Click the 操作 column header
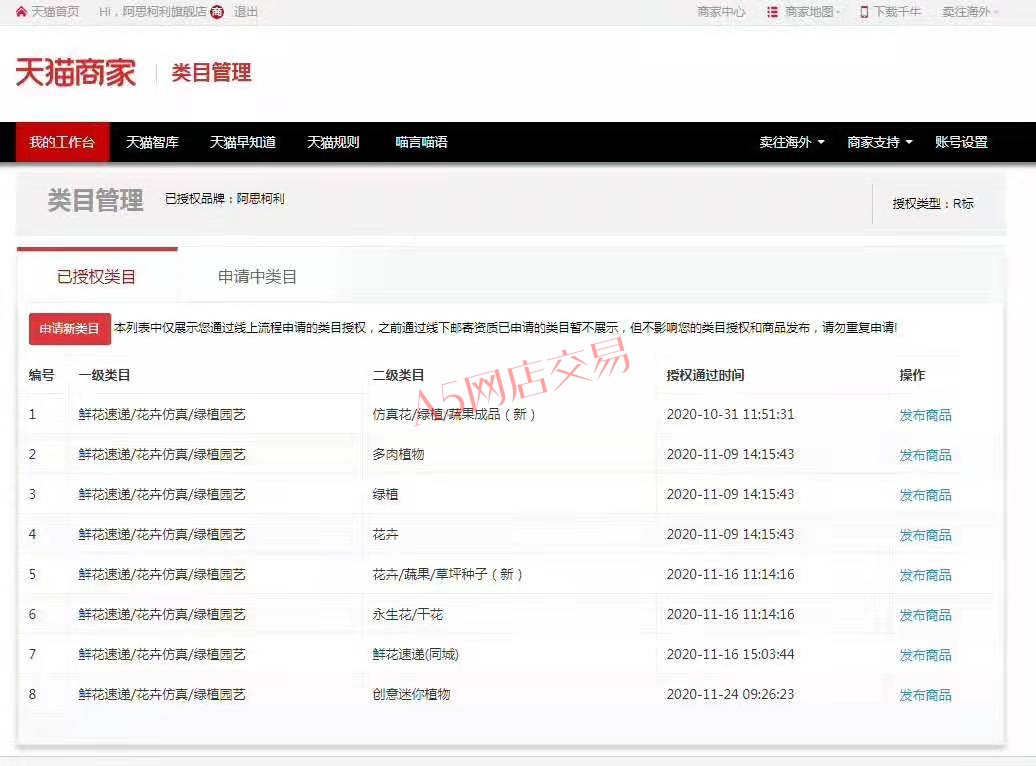This screenshot has width=1036, height=766. point(912,375)
